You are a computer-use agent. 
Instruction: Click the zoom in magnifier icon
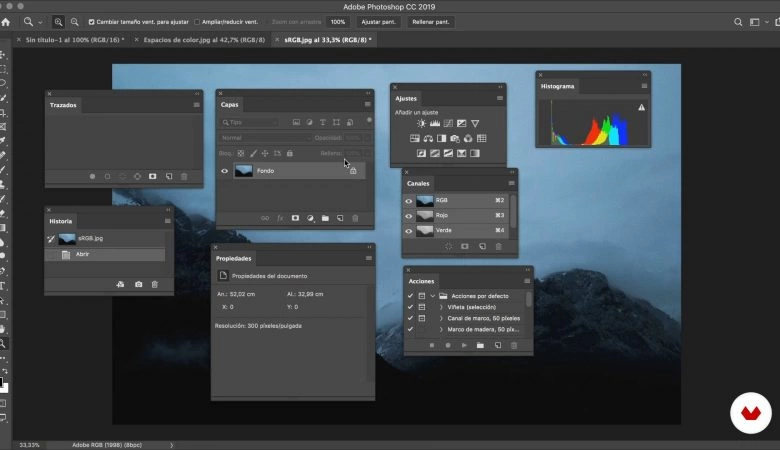[60, 21]
